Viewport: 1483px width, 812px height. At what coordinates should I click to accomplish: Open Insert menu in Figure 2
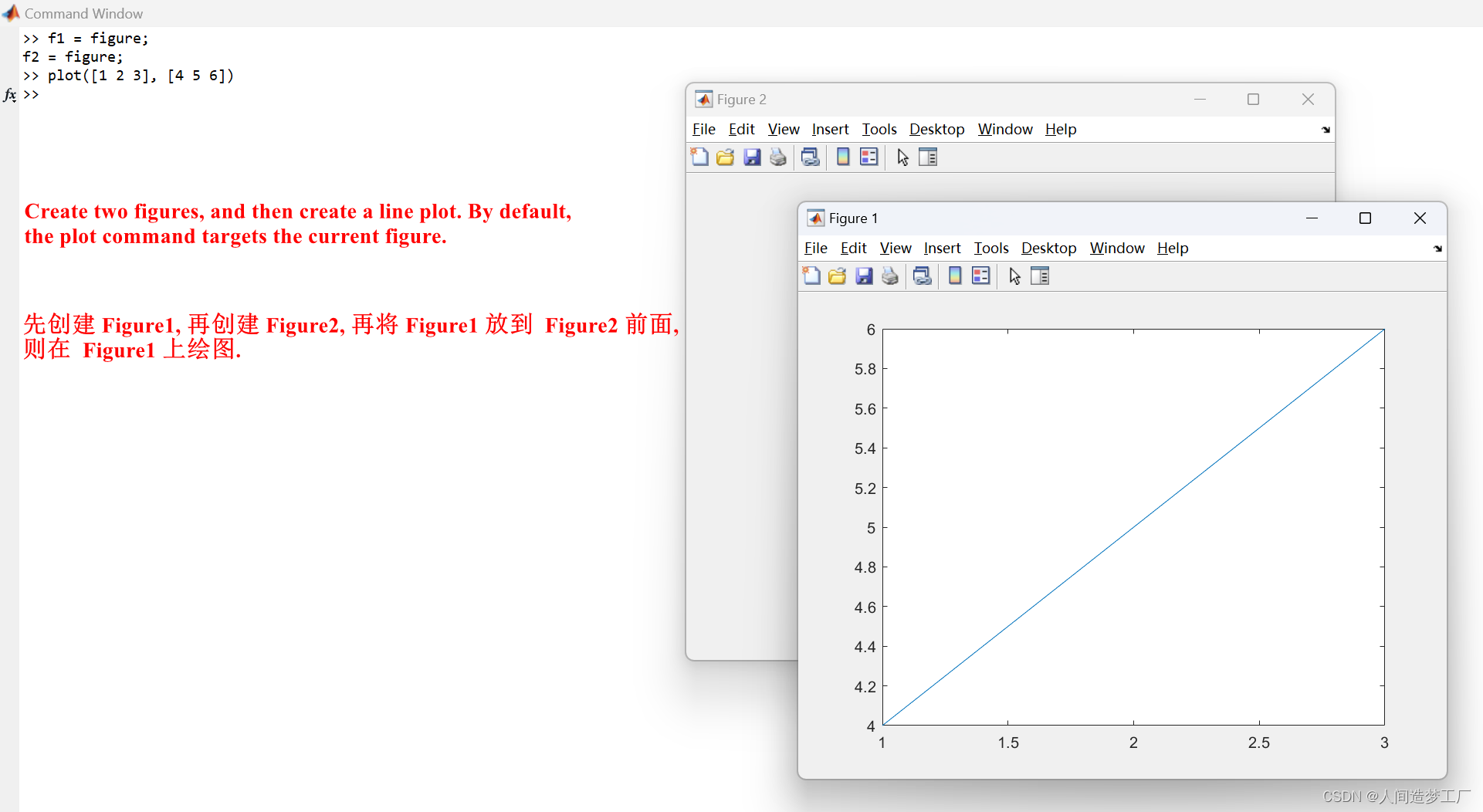[x=830, y=129]
